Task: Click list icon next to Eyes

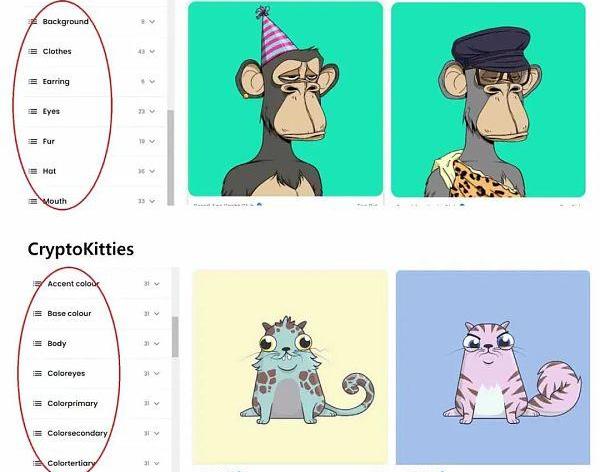Action: (33, 111)
